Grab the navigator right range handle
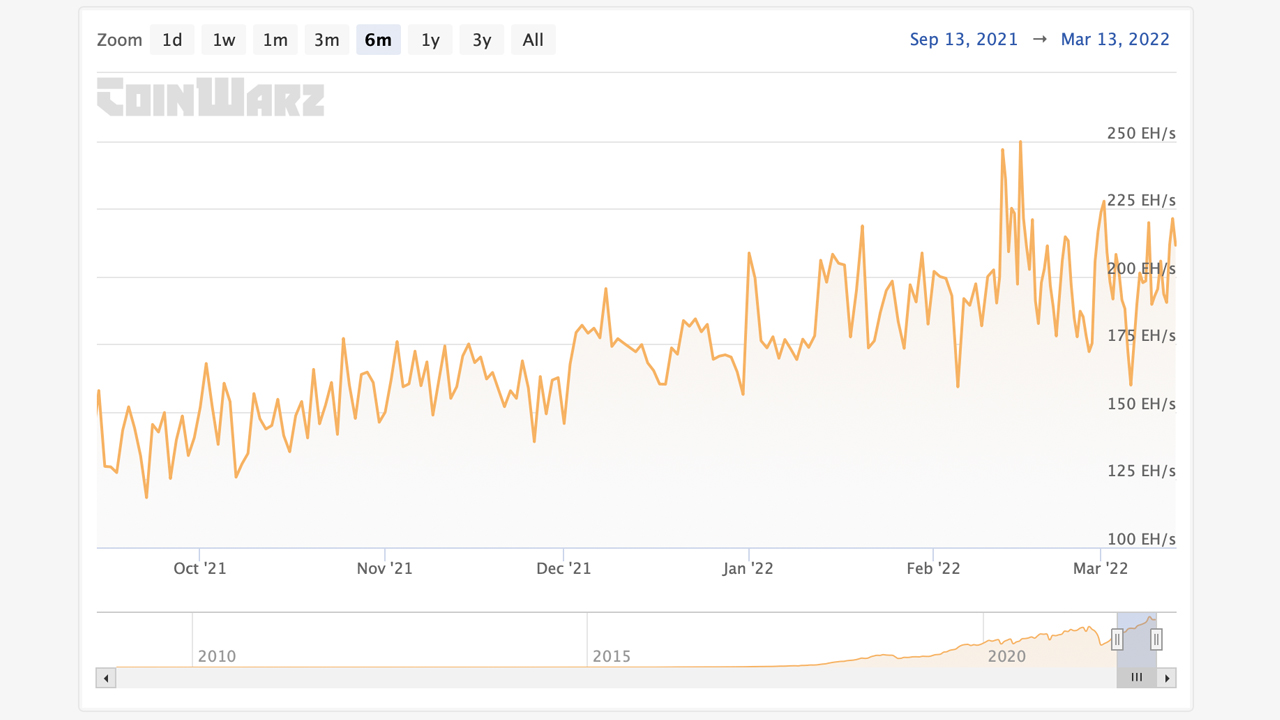 click(1156, 639)
